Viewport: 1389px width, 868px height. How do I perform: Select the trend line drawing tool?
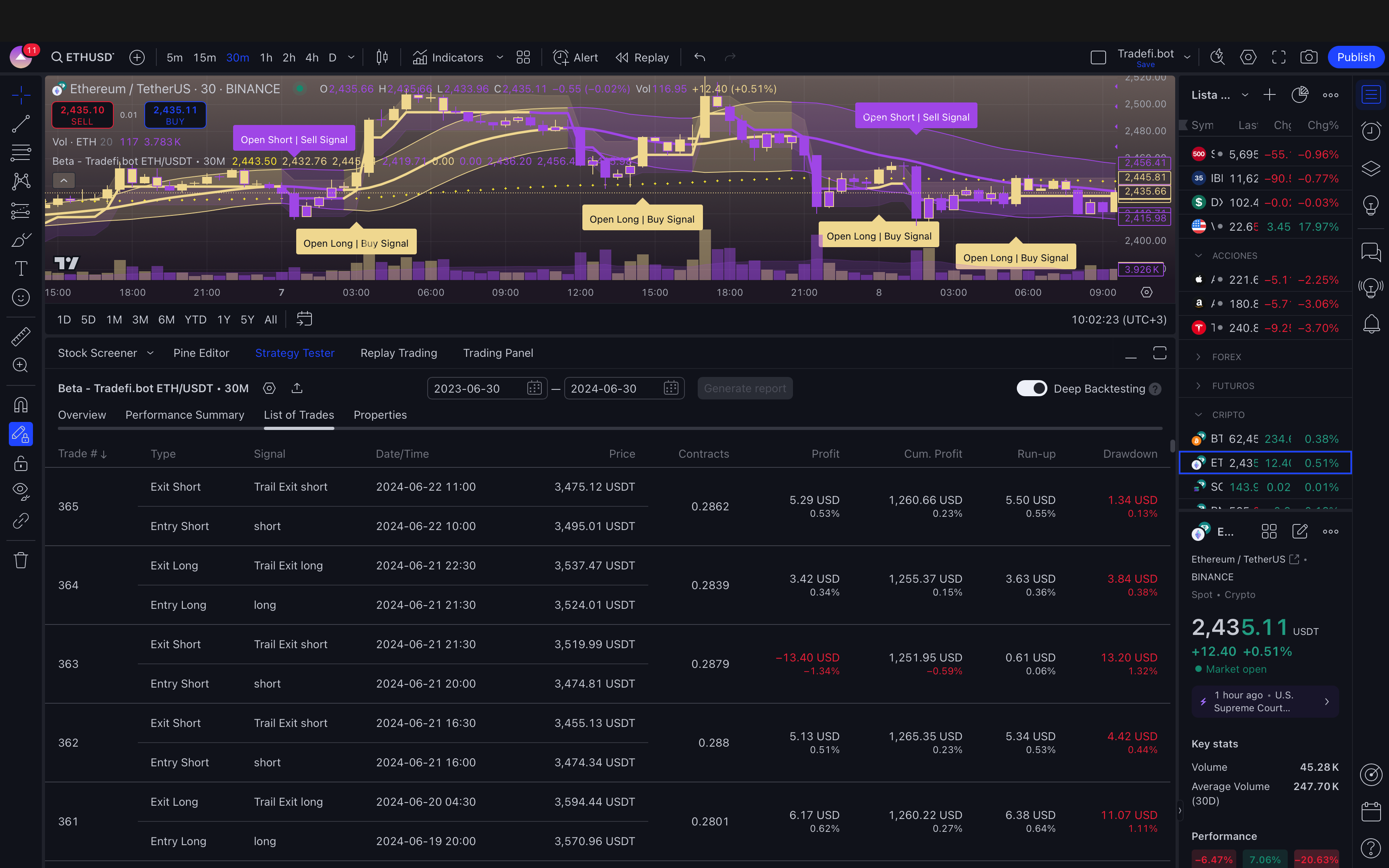20,123
